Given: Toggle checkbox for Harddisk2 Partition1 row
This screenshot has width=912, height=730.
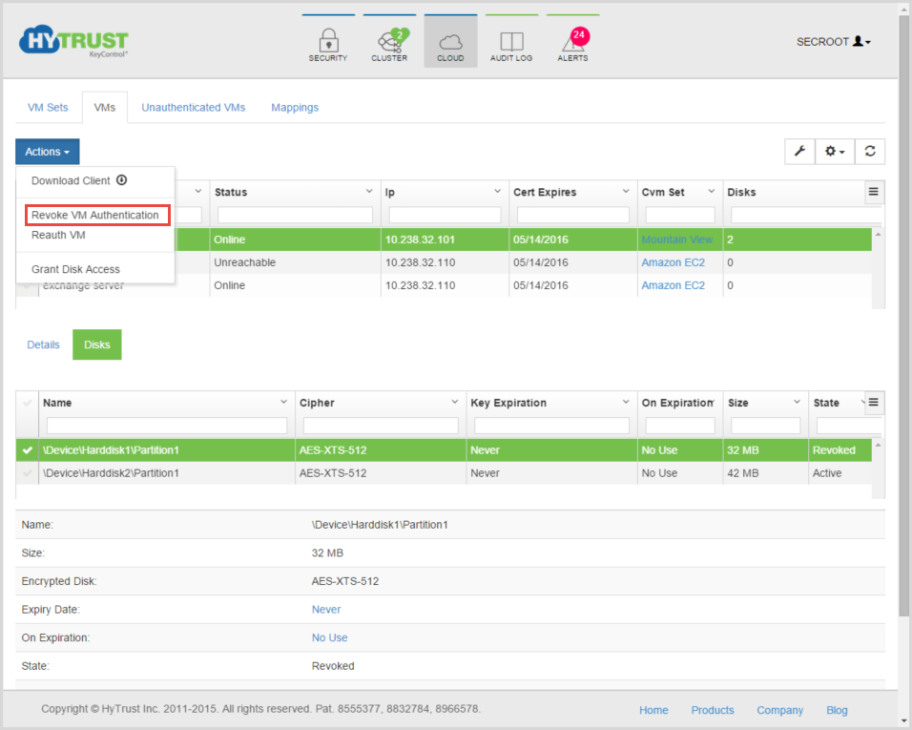Looking at the screenshot, I should pyautogui.click(x=27, y=473).
